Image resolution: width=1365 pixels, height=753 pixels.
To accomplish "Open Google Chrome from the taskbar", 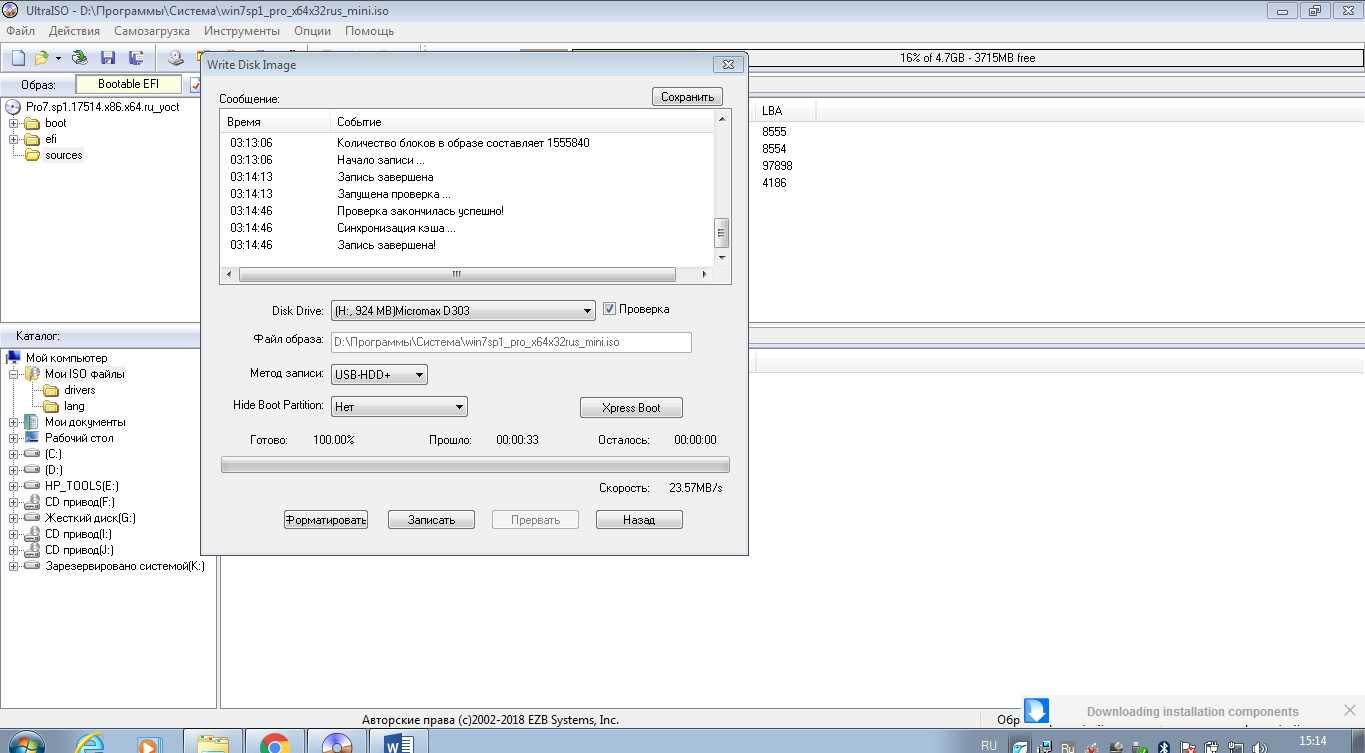I will pos(274,742).
